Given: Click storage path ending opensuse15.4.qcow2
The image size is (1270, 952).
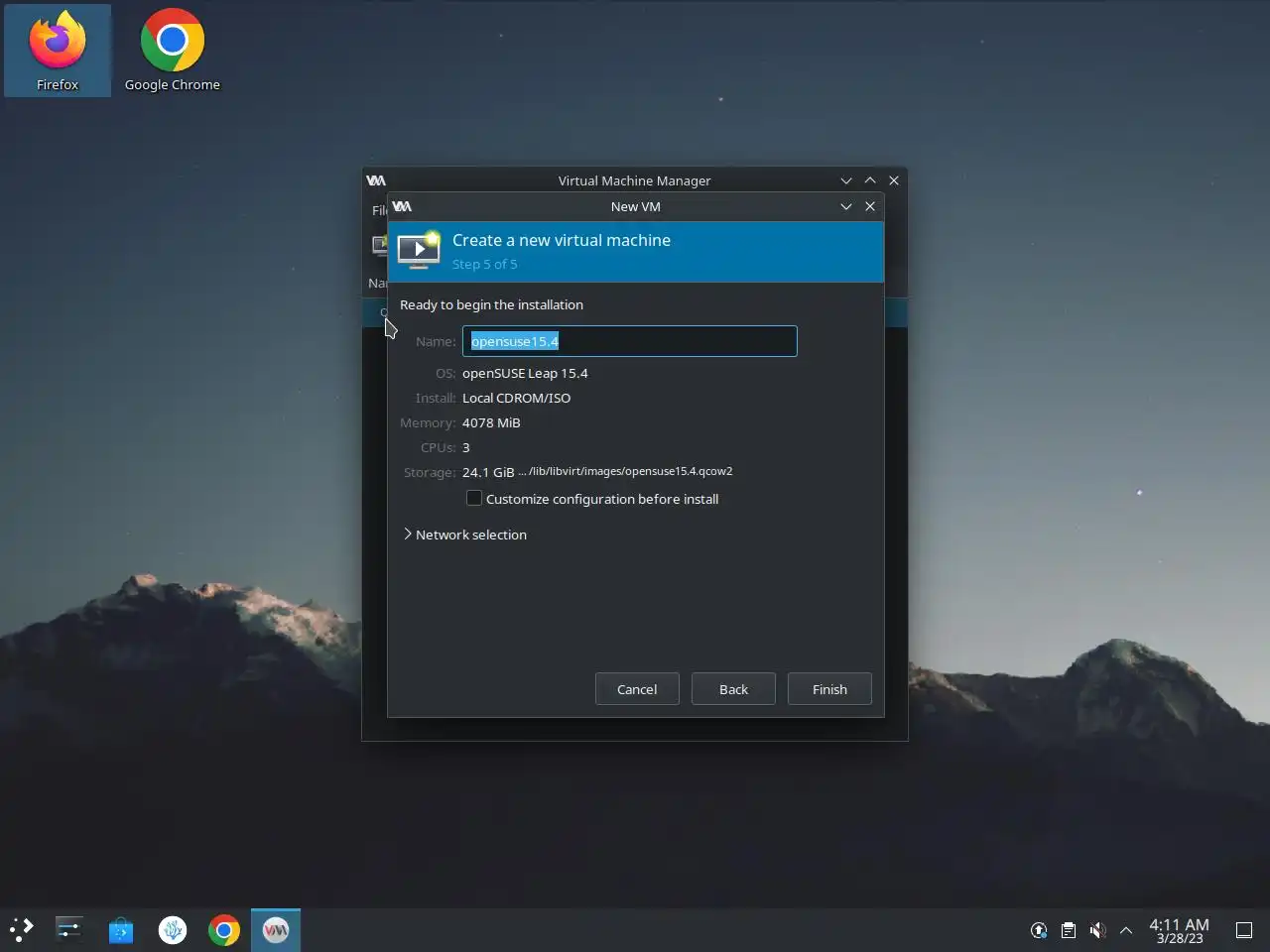Looking at the screenshot, I should tap(625, 471).
